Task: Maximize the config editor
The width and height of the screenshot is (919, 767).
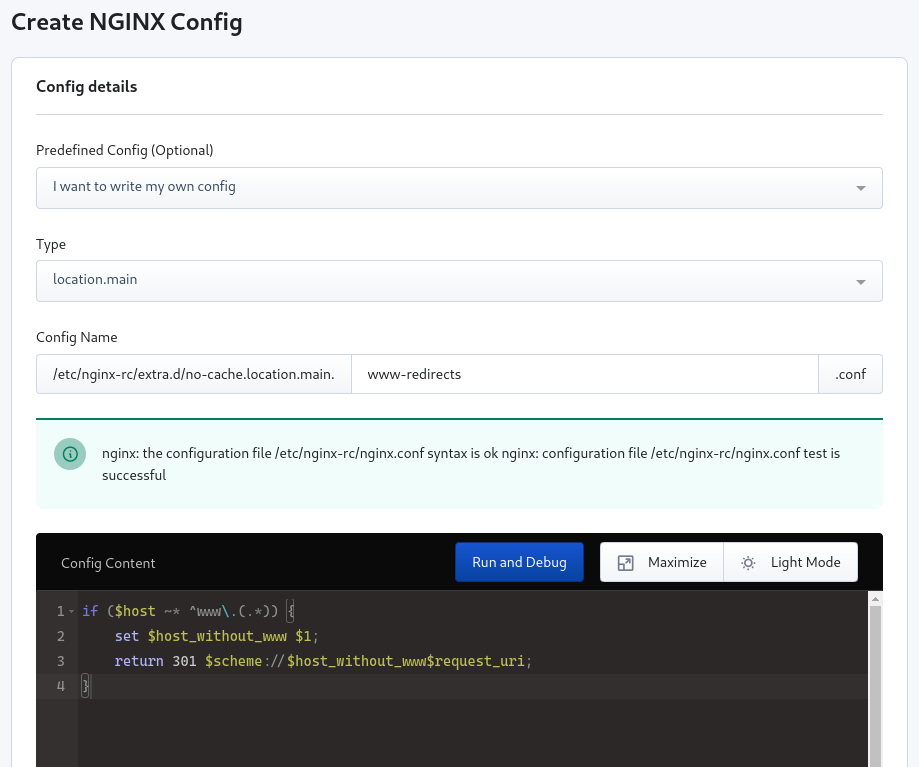Action: [x=662, y=562]
